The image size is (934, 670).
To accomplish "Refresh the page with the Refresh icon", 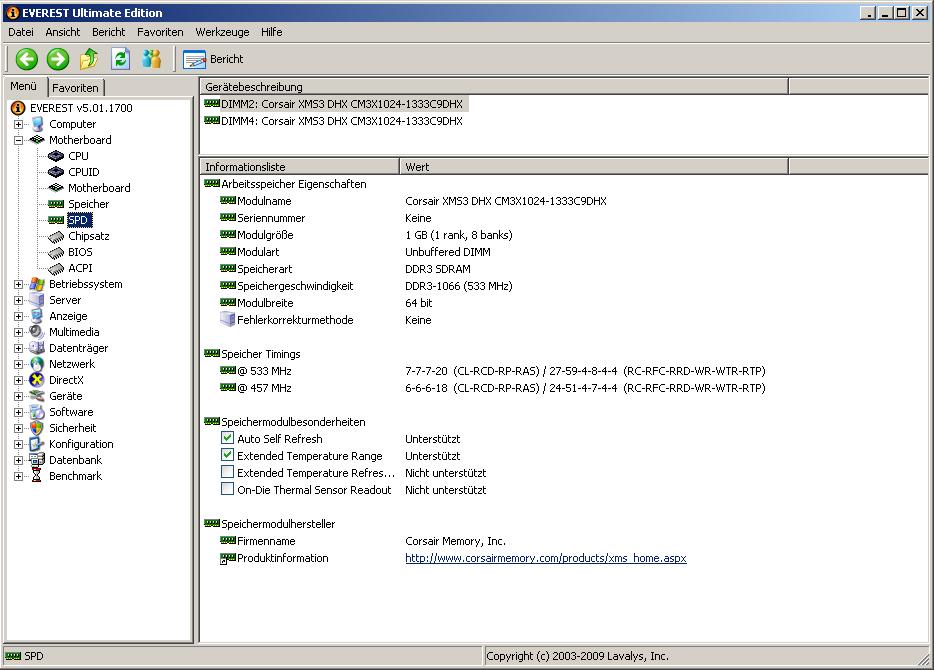I will (x=120, y=59).
